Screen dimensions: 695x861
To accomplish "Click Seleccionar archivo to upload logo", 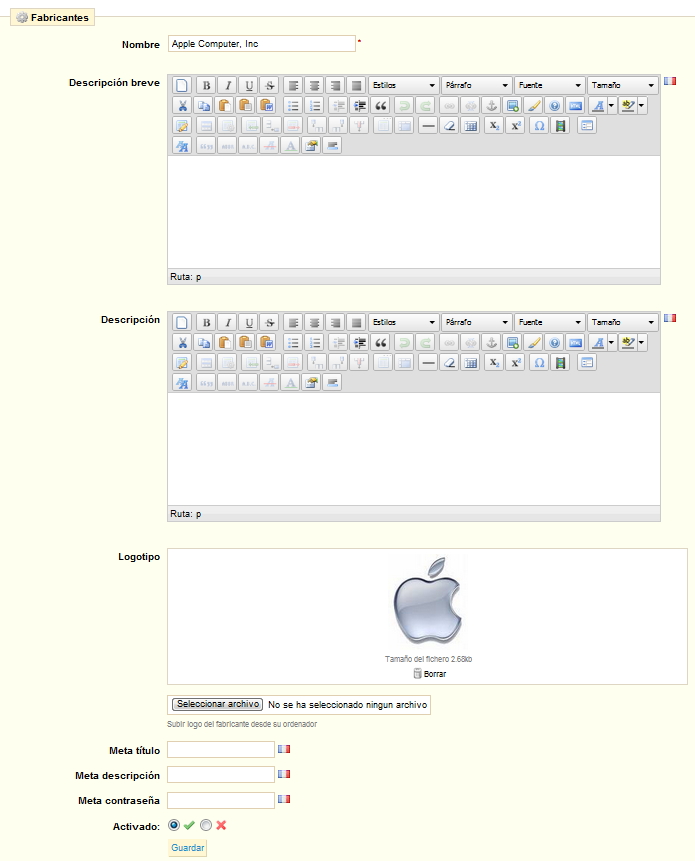I will click(x=217, y=704).
